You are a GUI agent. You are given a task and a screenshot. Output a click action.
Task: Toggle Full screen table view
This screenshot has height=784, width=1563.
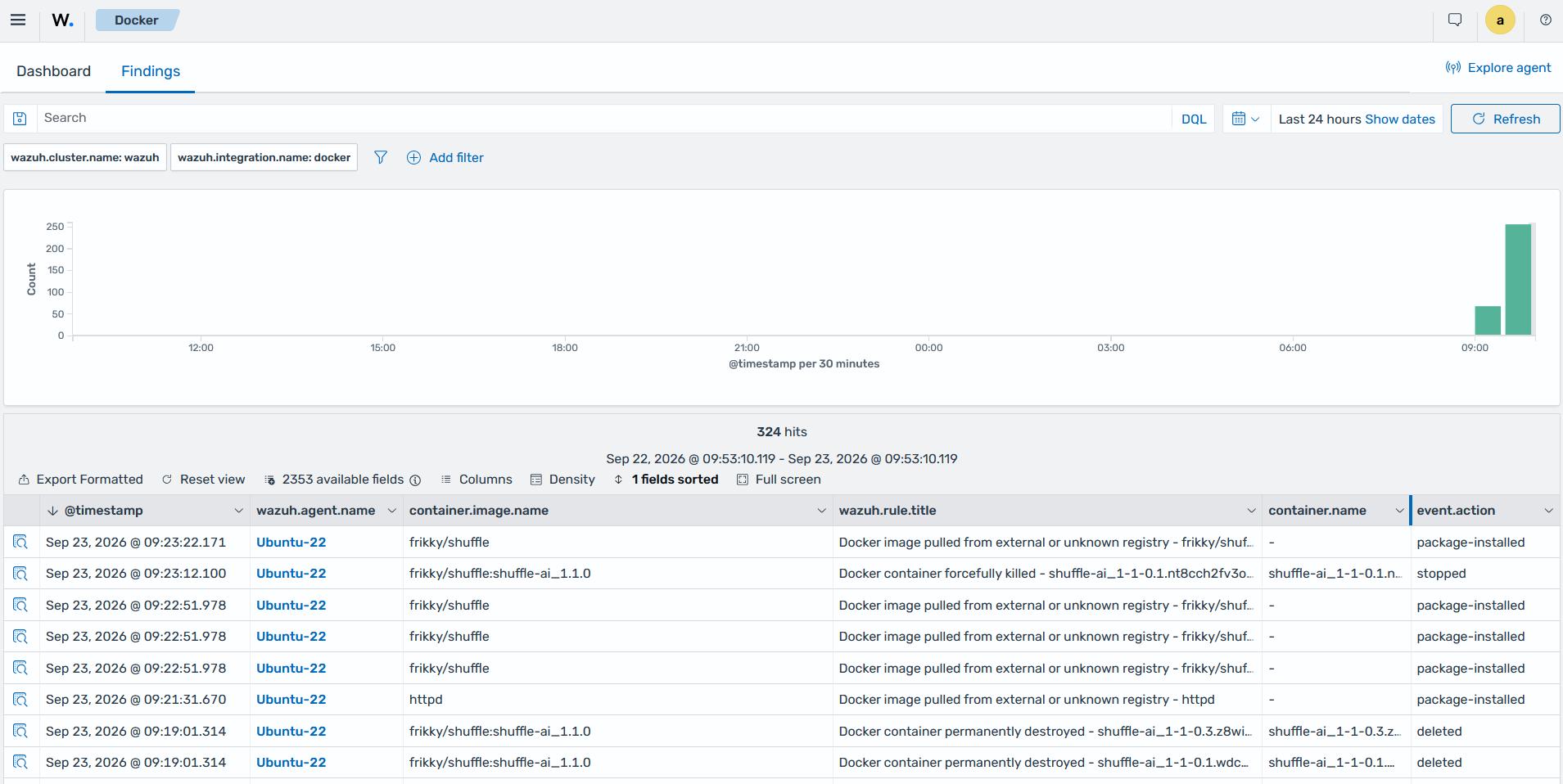pos(779,480)
